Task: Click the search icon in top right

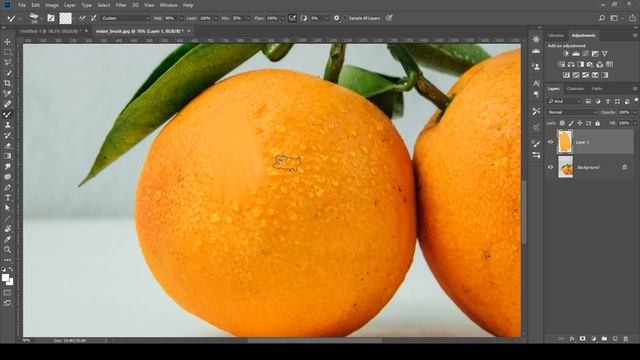Action: pos(602,18)
